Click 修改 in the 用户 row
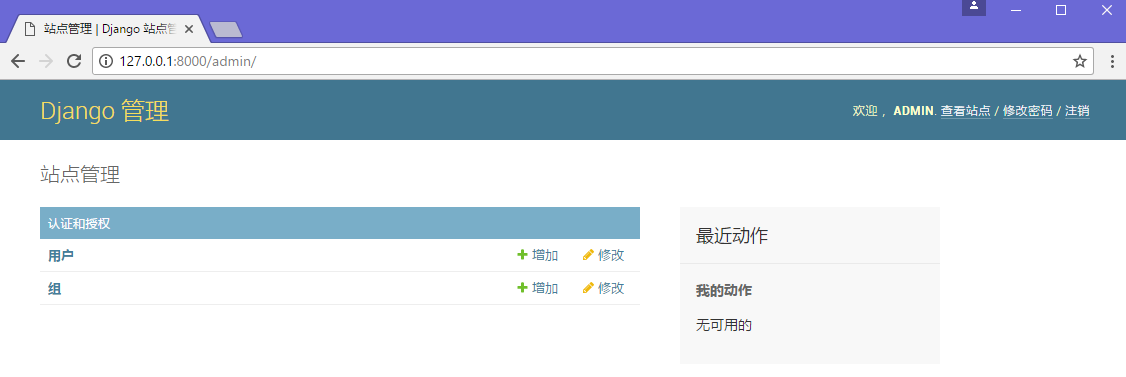The height and width of the screenshot is (377, 1126). pyautogui.click(x=603, y=255)
